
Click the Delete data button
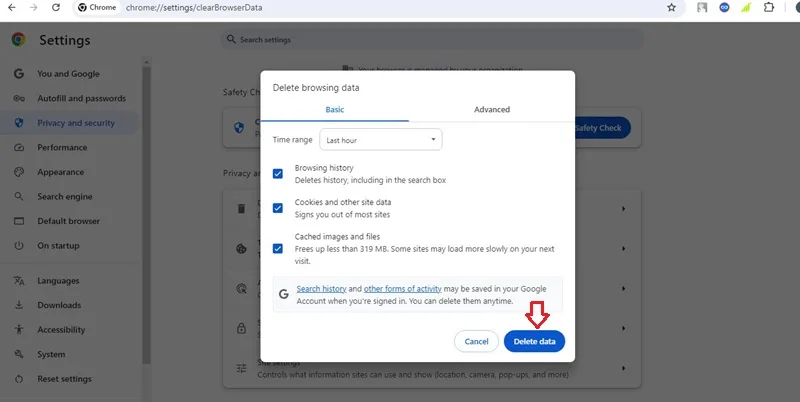[x=534, y=341]
